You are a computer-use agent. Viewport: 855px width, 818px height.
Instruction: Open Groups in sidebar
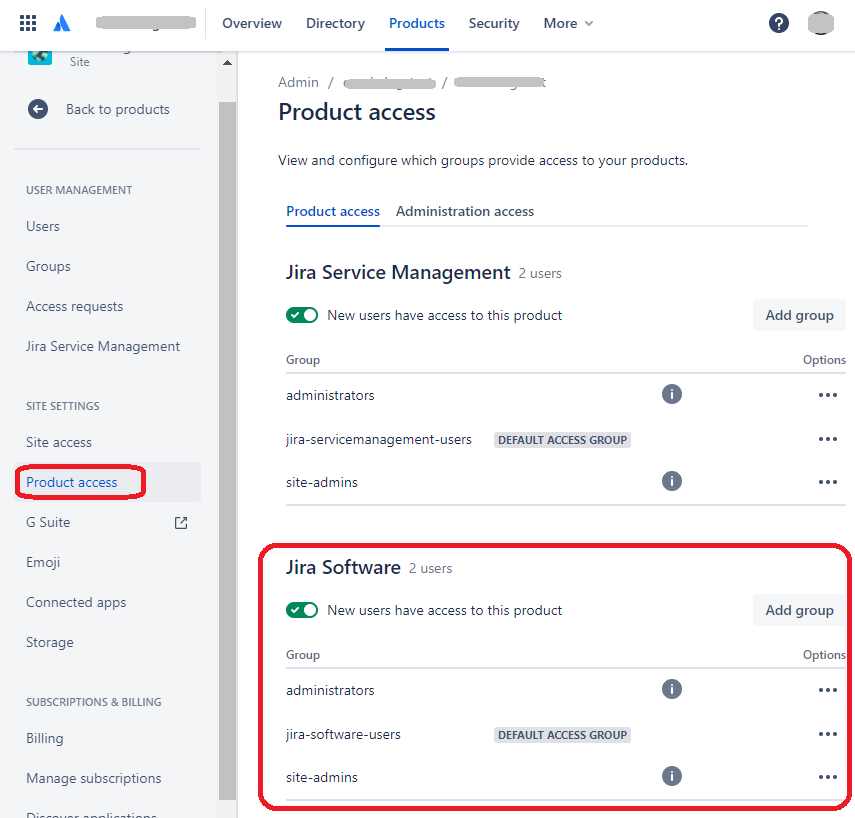(x=49, y=267)
